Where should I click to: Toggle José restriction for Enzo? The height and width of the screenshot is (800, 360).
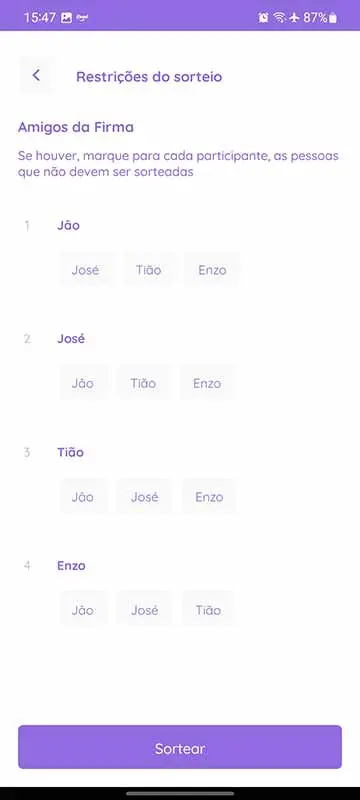click(x=144, y=610)
